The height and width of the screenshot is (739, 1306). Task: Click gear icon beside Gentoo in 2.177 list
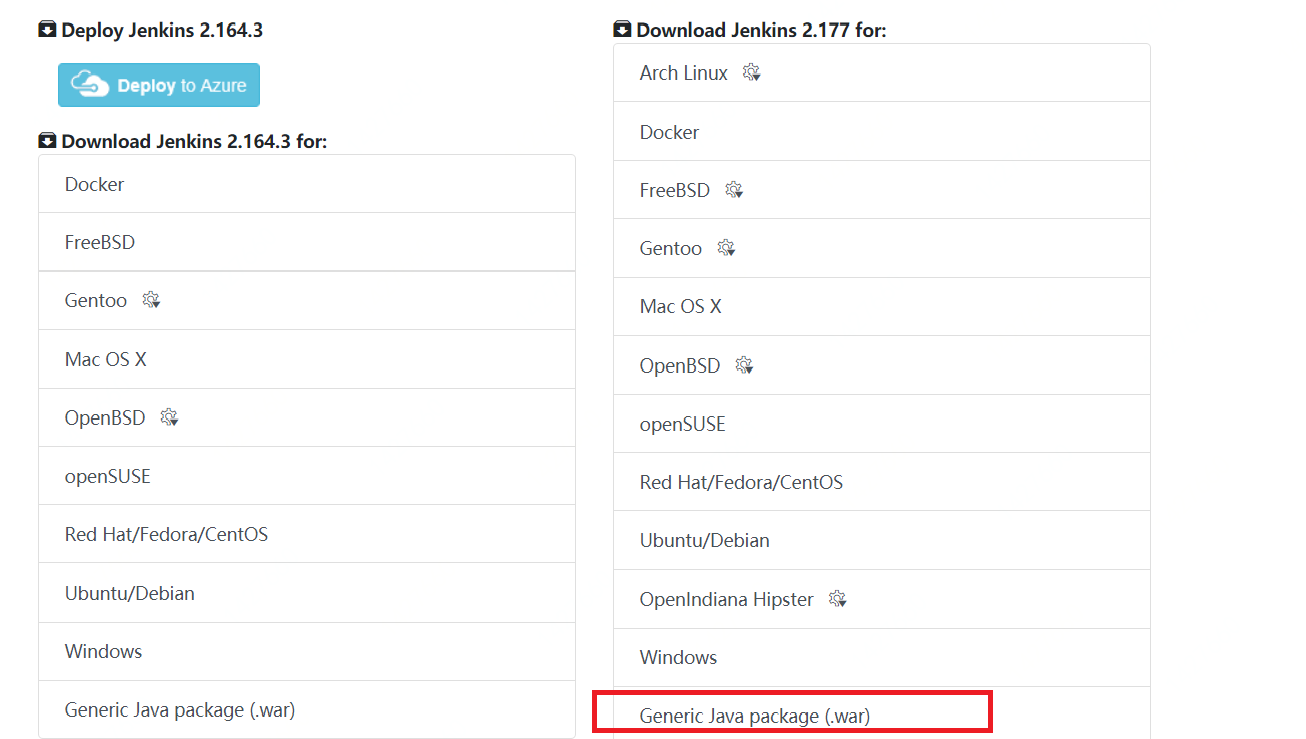click(726, 248)
